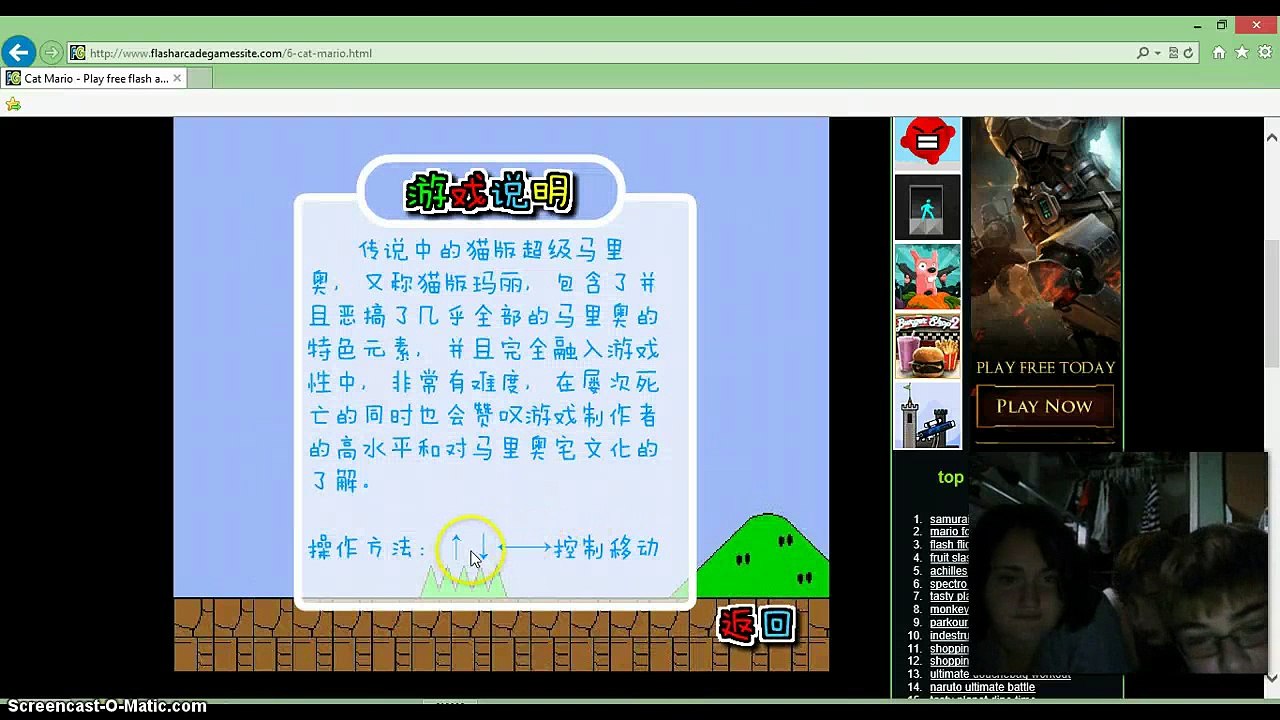Select the Cat Mario browser tab

94,78
